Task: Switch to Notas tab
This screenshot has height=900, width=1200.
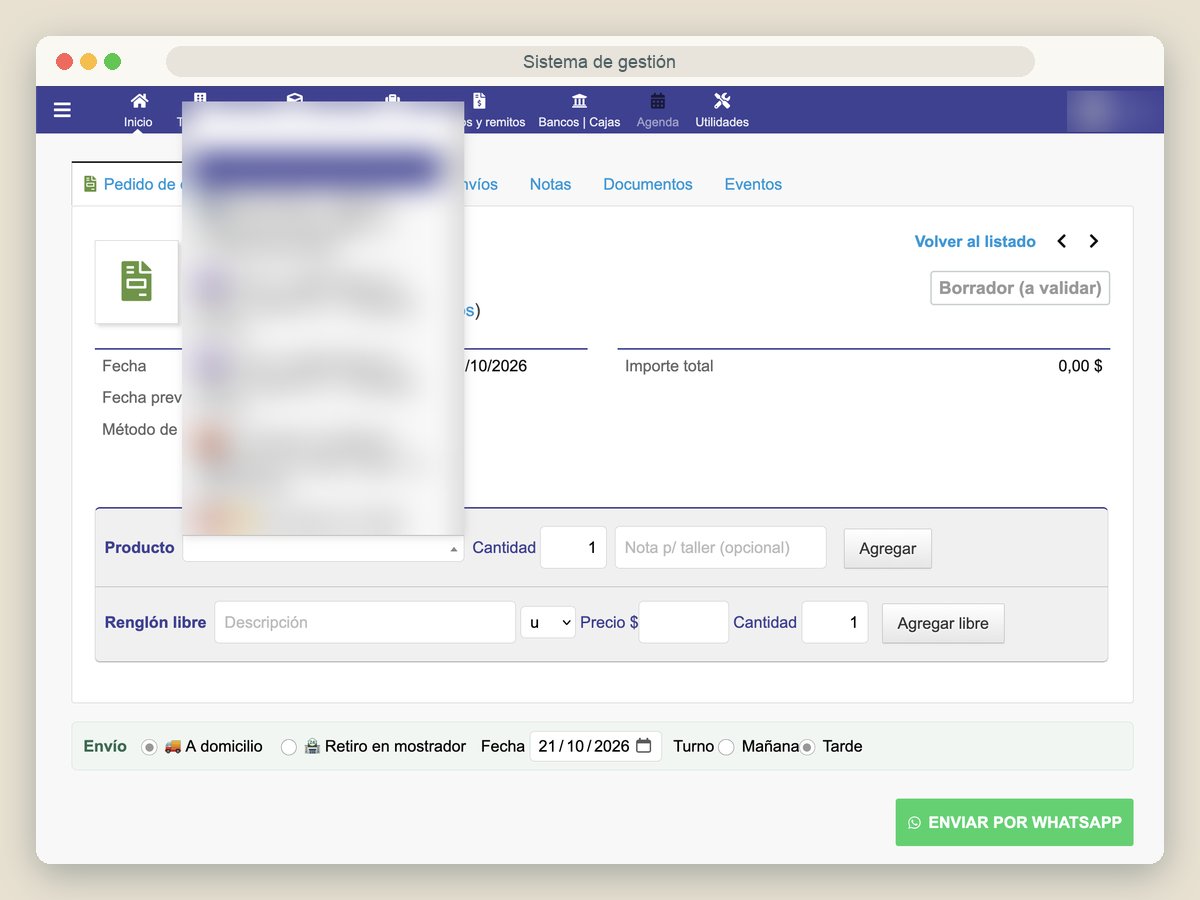Action: coord(550,184)
